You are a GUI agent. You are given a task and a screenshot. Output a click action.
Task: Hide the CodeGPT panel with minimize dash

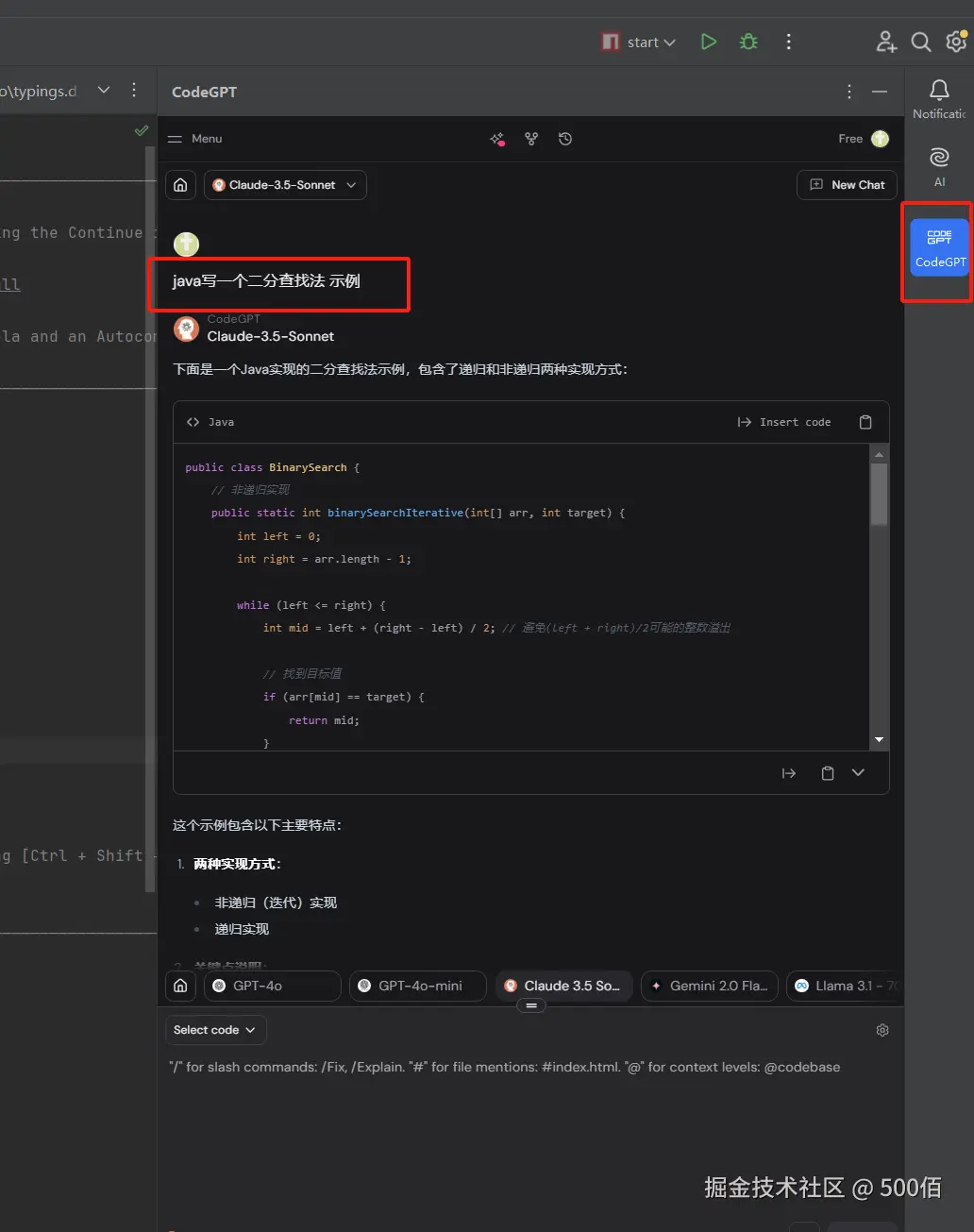pyautogui.click(x=880, y=92)
